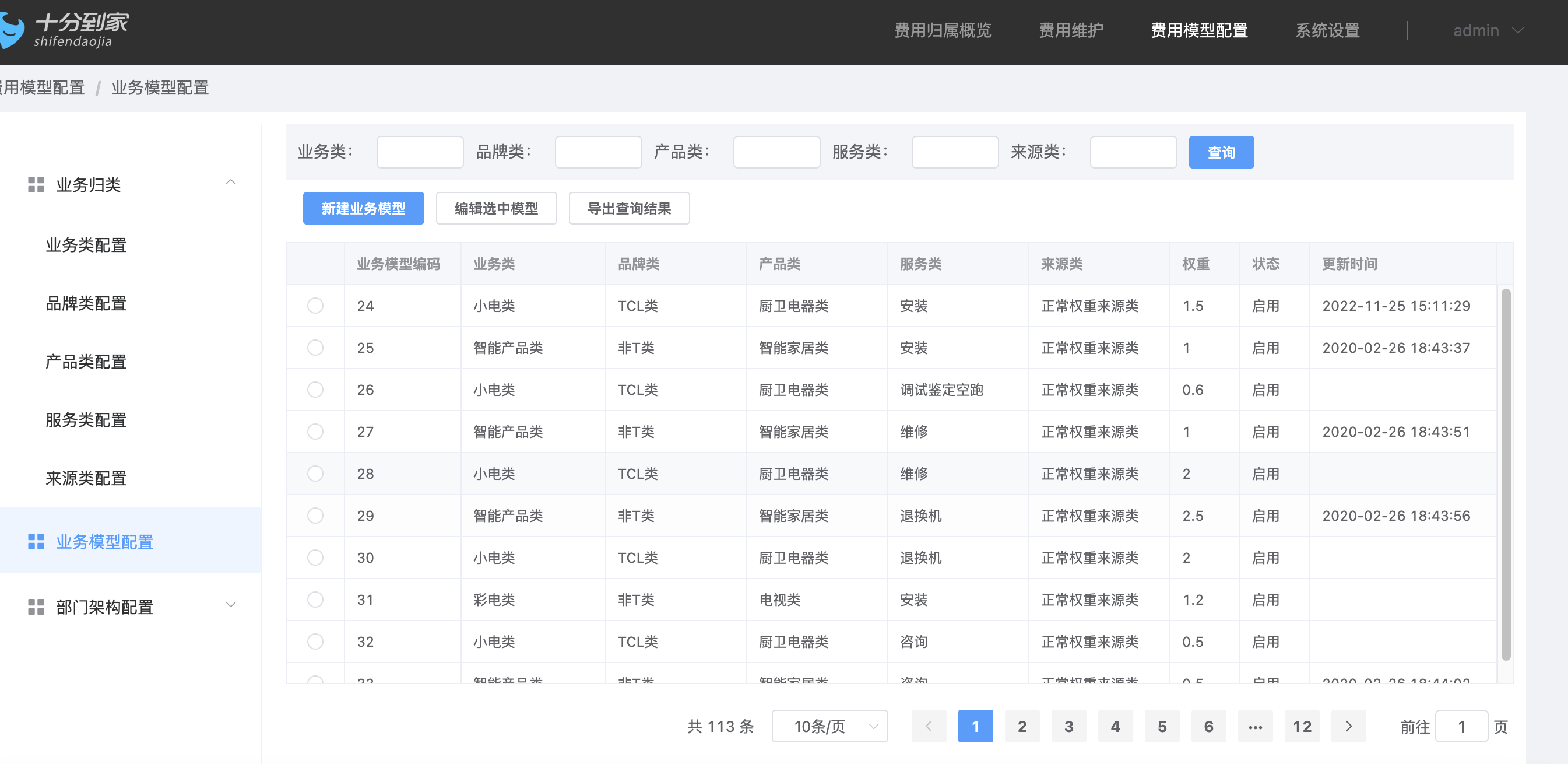The height and width of the screenshot is (764, 1568).
Task: Go to previous page arrow
Action: (x=928, y=726)
